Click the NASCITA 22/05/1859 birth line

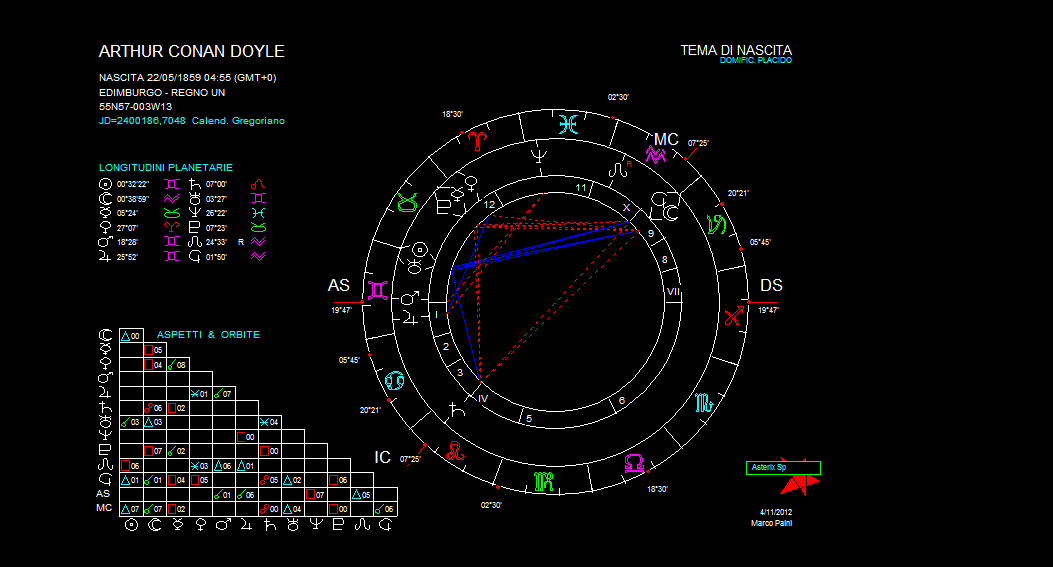(187, 78)
